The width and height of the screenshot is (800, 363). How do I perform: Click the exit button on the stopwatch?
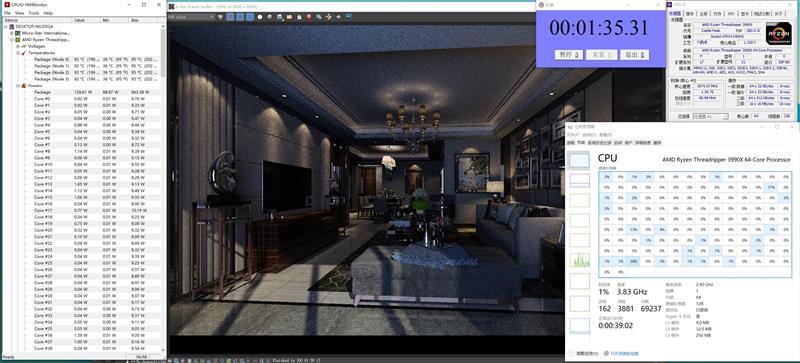[x=634, y=55]
